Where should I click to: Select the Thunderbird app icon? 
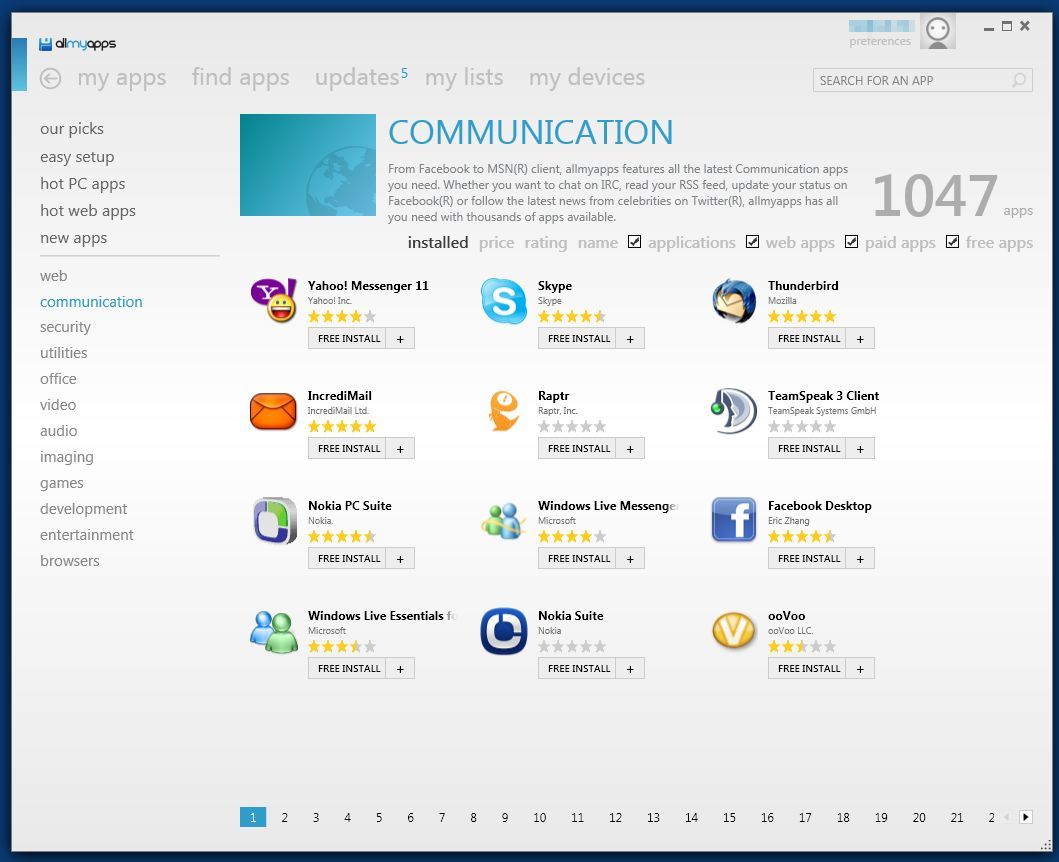(x=734, y=301)
